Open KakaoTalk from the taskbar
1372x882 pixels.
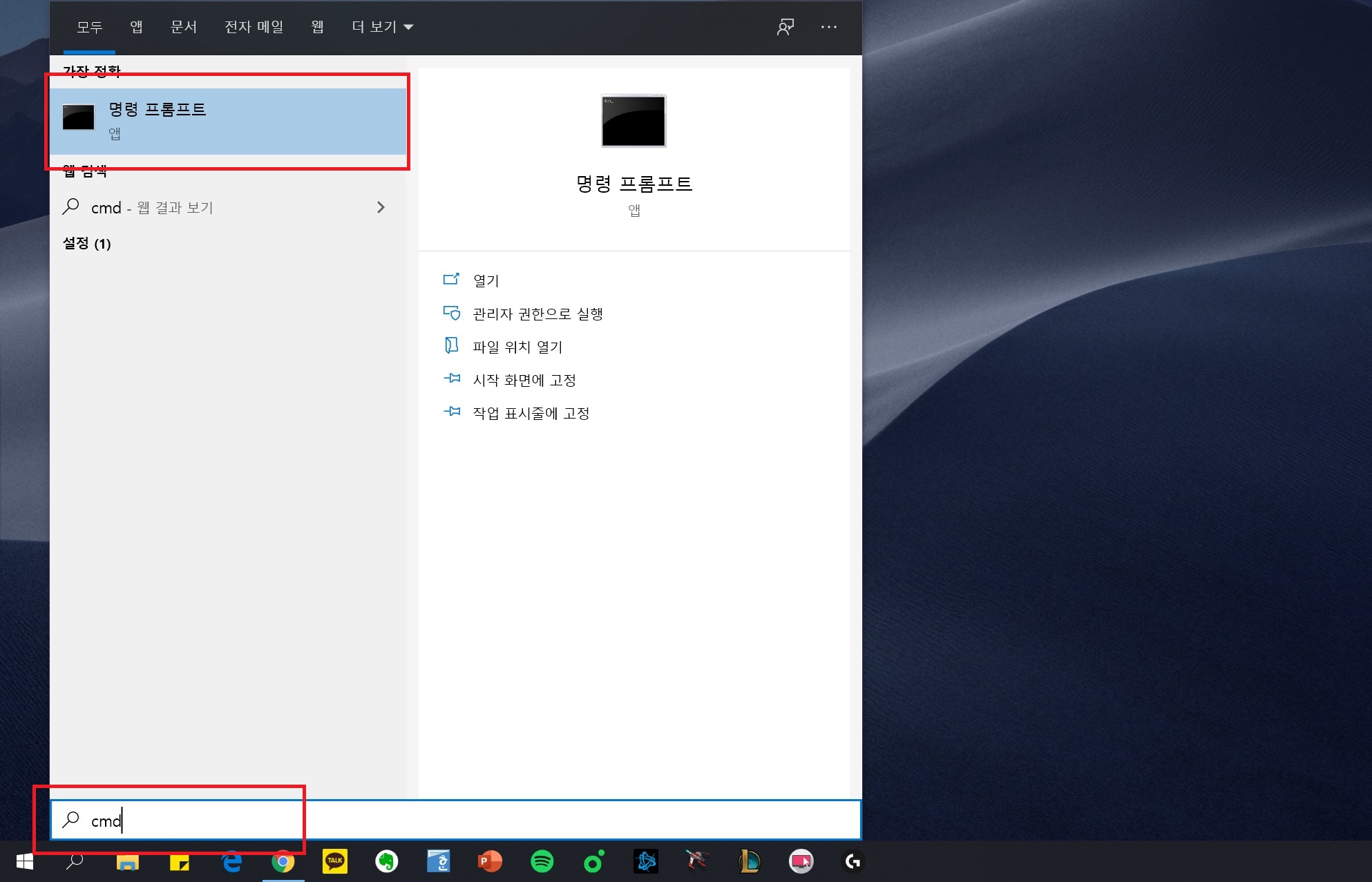pos(335,861)
